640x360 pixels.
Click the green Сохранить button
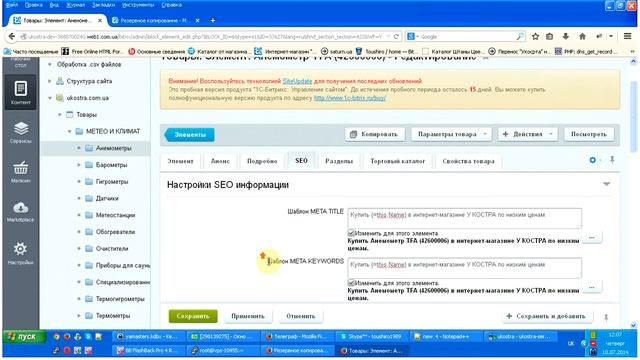point(193,316)
